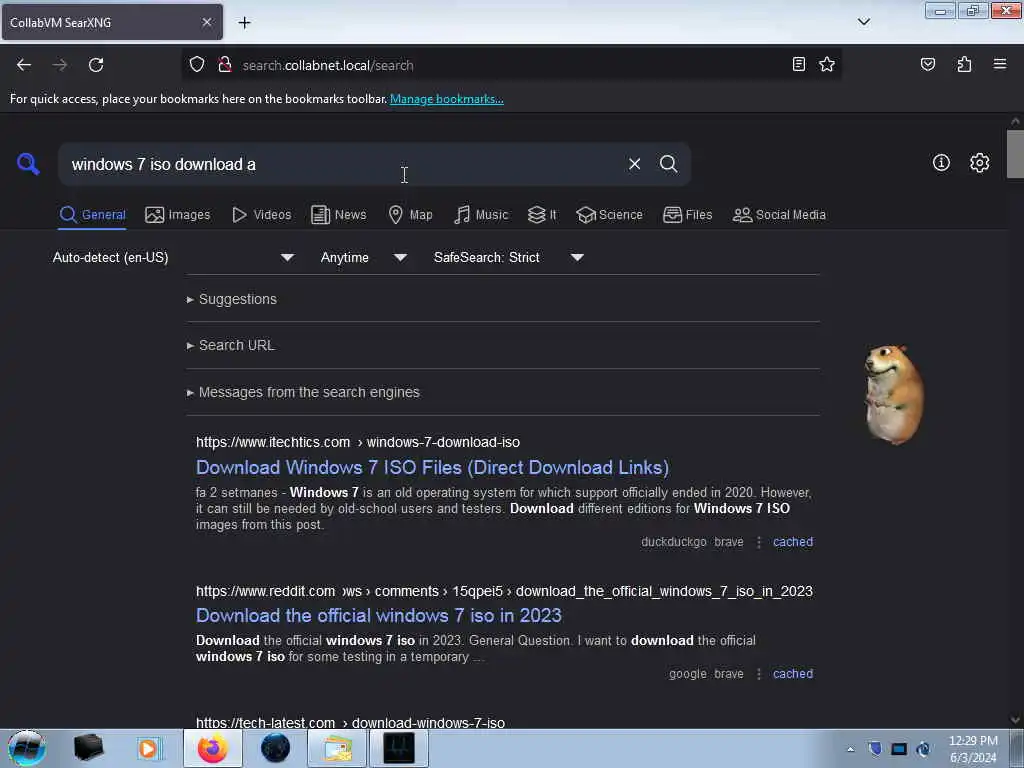This screenshot has width=1024, height=768.
Task: Click the shield tray icon
Action: [875, 749]
